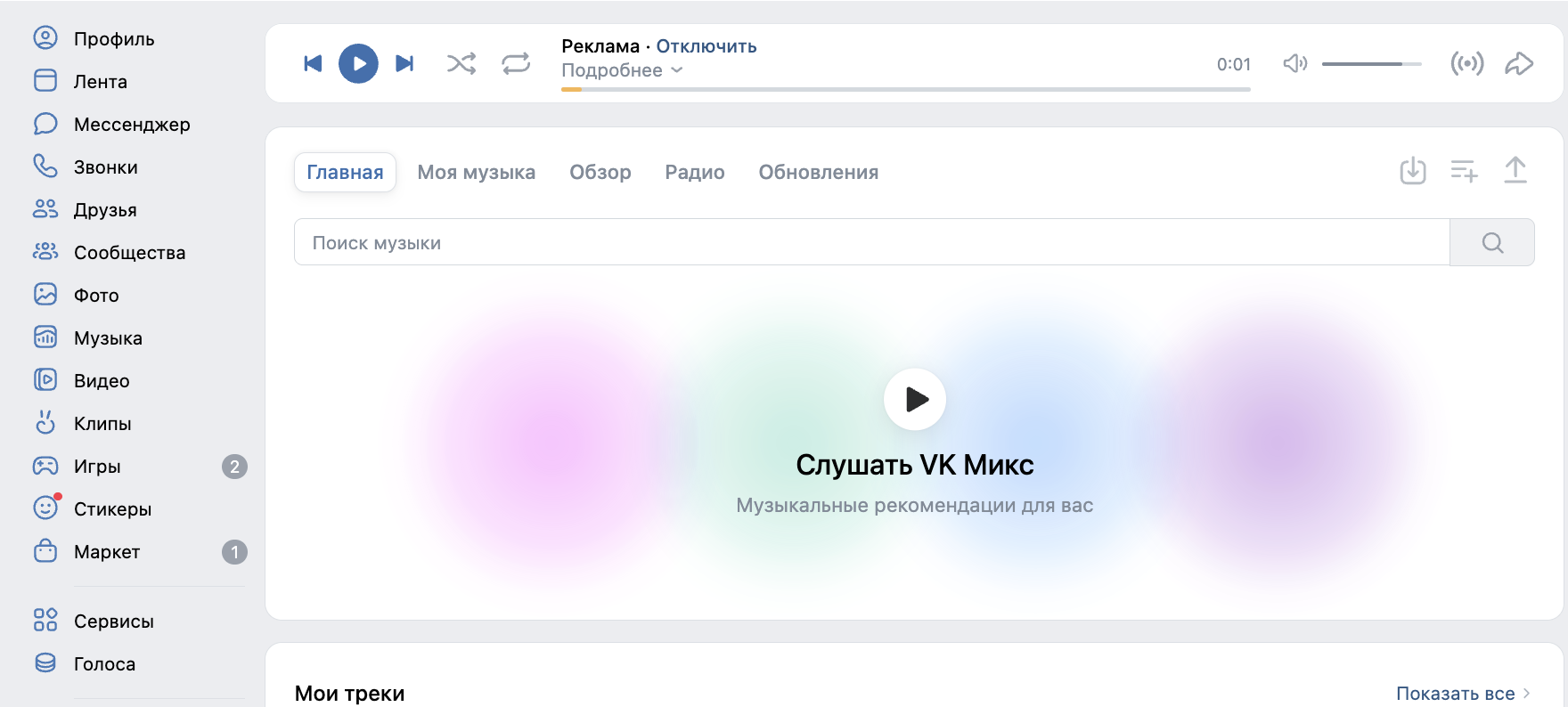This screenshot has height=707, width=1568.
Task: Open the Мессенджер menu label
Action: (132, 125)
